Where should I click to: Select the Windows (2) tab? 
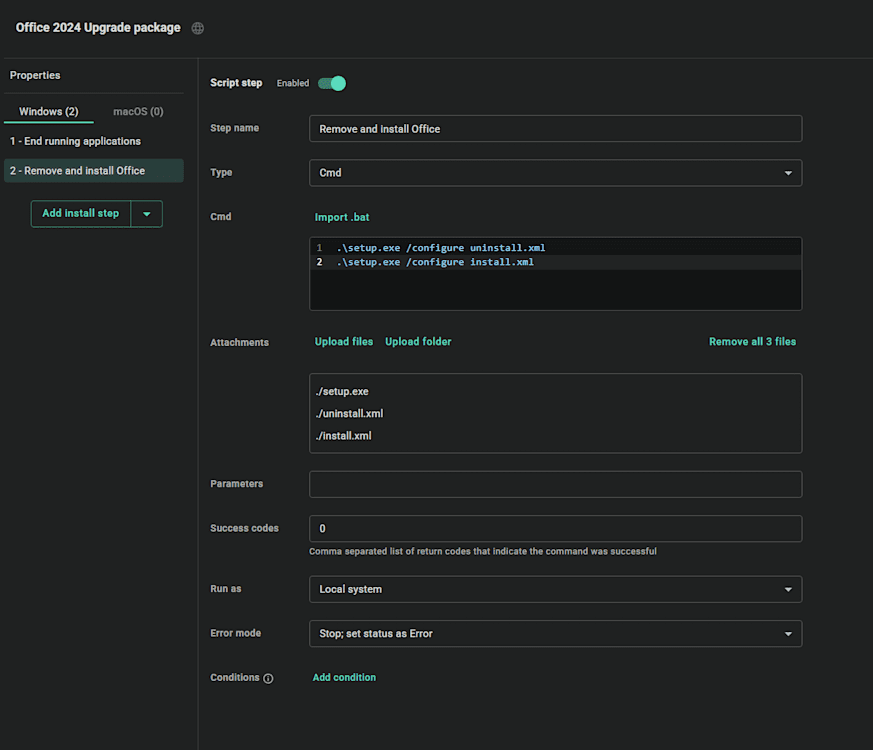[48, 111]
